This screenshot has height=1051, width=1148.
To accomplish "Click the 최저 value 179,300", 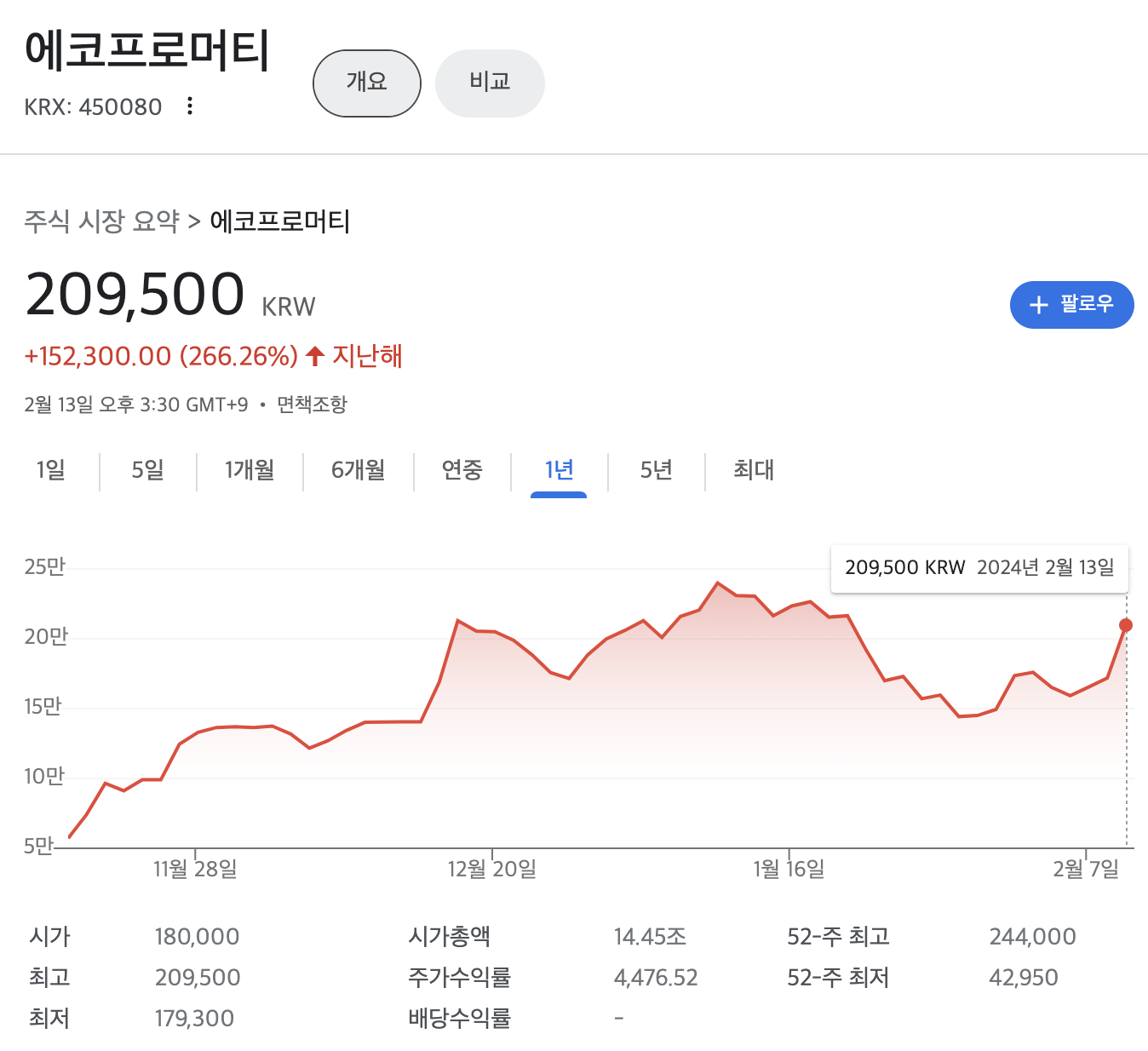I will (x=194, y=1019).
